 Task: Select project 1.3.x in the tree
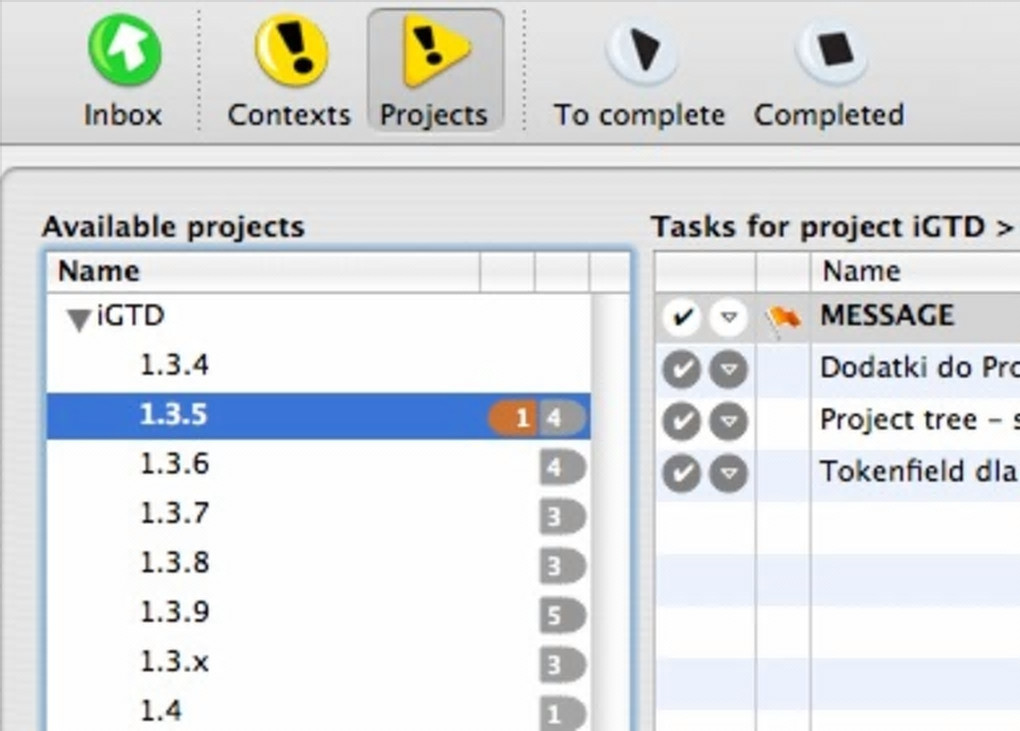pos(174,661)
